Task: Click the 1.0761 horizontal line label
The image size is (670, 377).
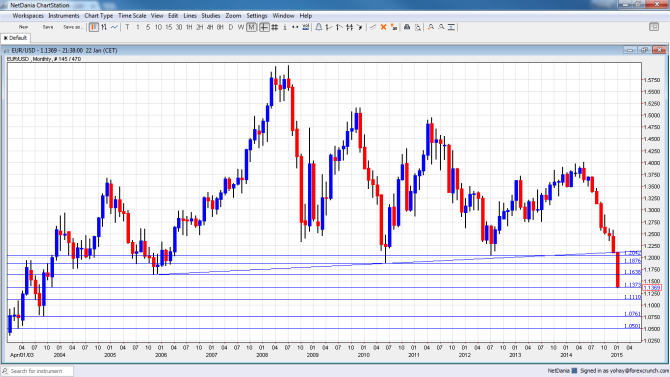Action: [x=633, y=314]
